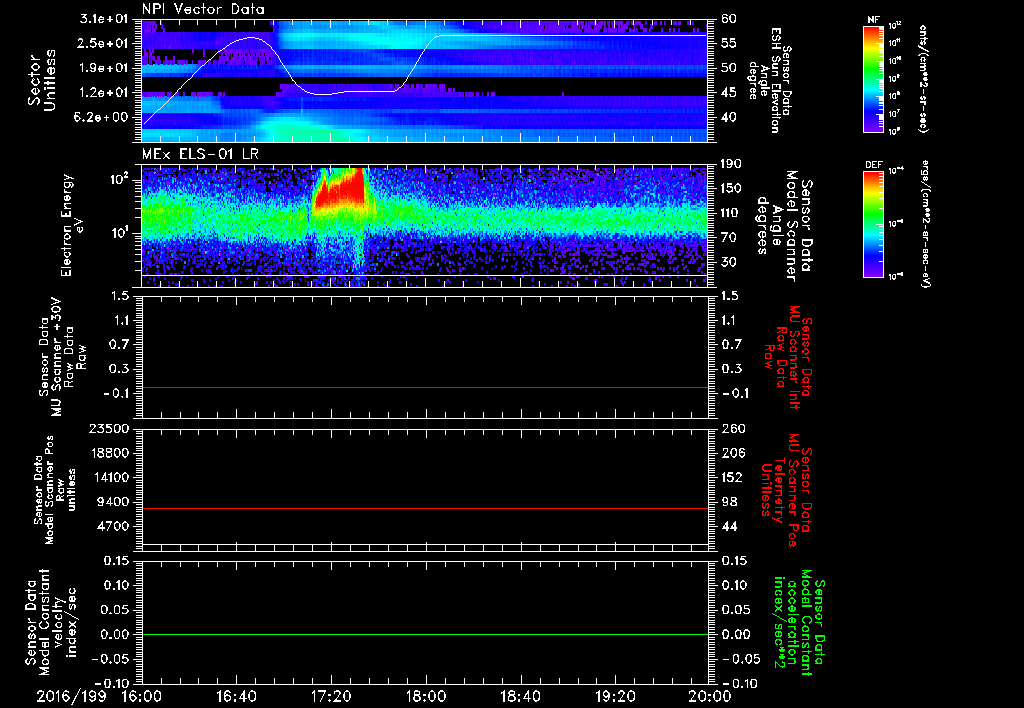Select the 'NPI Vector Data' panel title
Image resolution: width=1024 pixels, height=708 pixels.
tap(203, 9)
